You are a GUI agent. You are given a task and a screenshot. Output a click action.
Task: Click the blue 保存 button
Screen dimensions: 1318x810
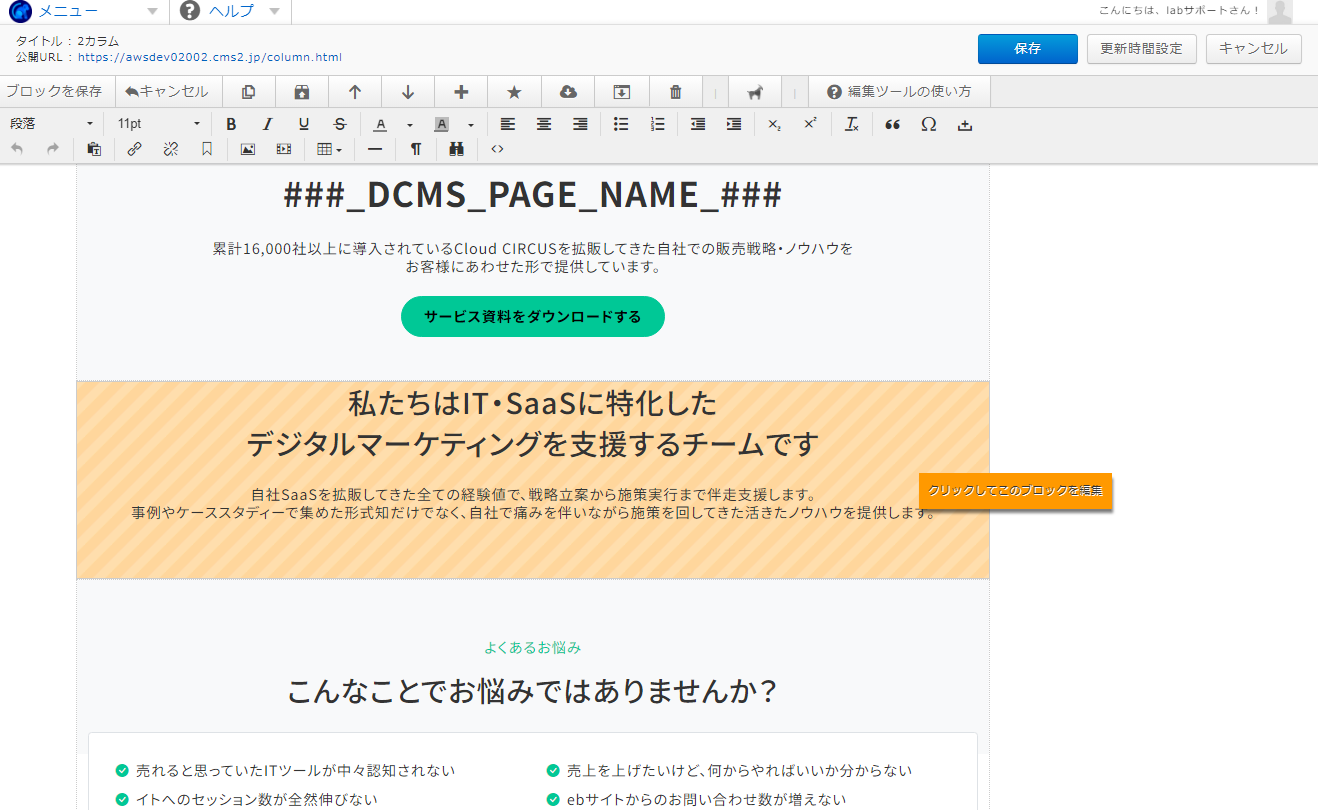click(1028, 49)
